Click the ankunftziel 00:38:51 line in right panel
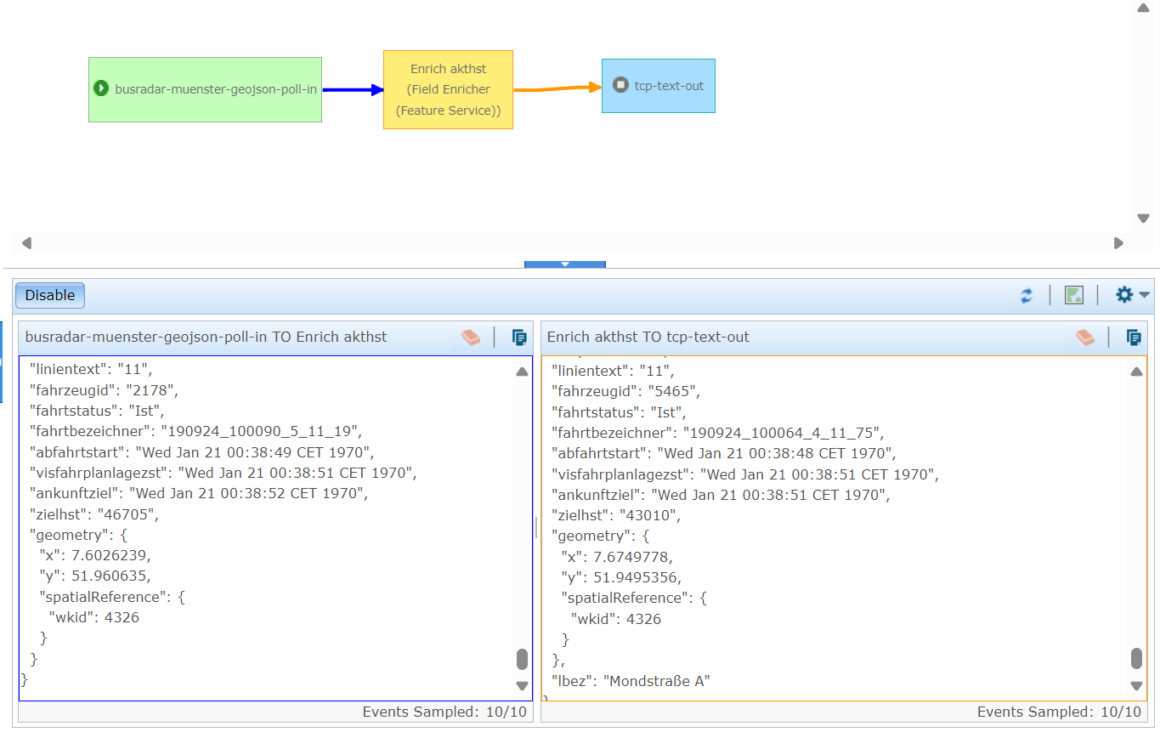 [721, 495]
